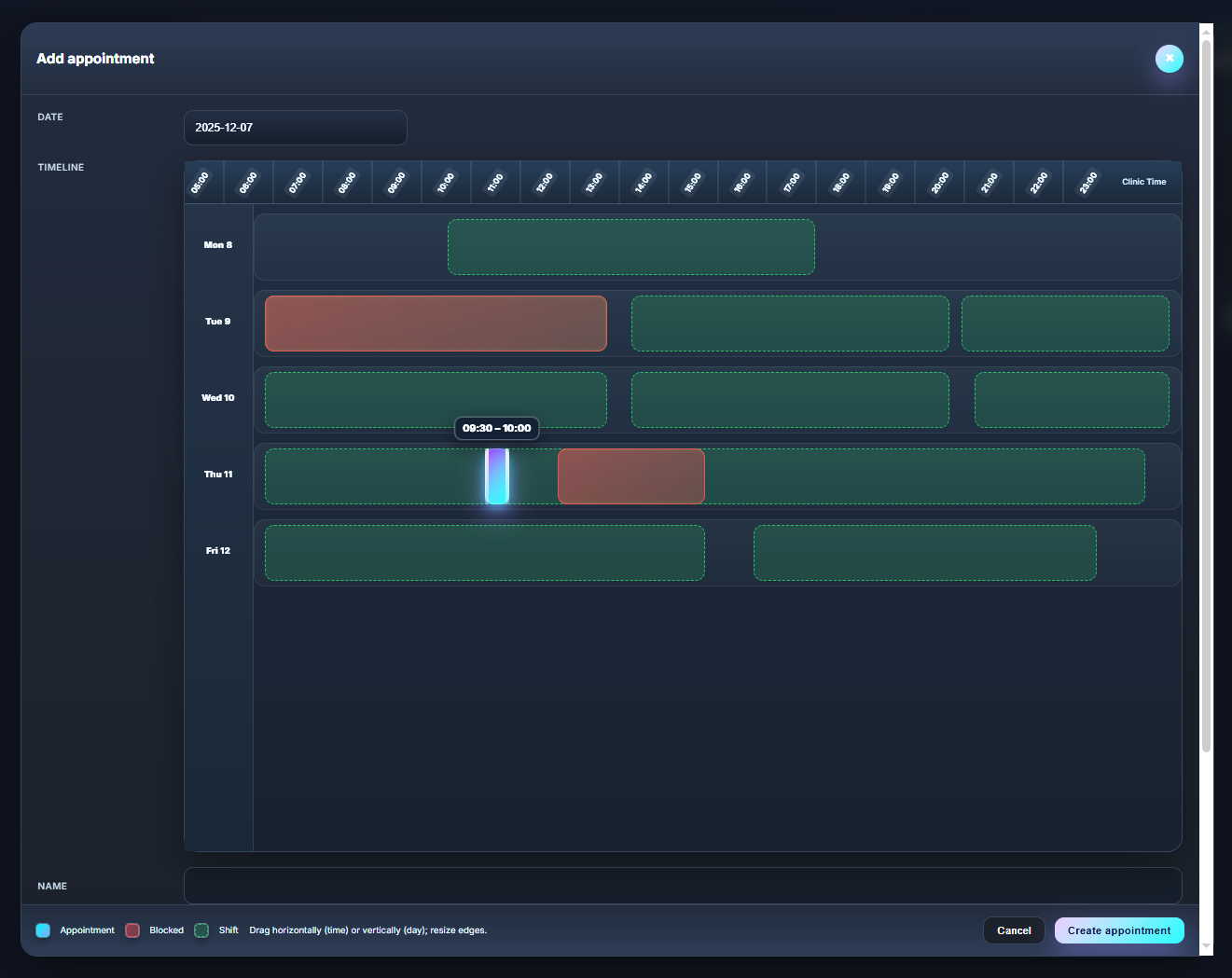Click the red blocked block on Thu 11
The image size is (1232, 978).
click(x=630, y=476)
